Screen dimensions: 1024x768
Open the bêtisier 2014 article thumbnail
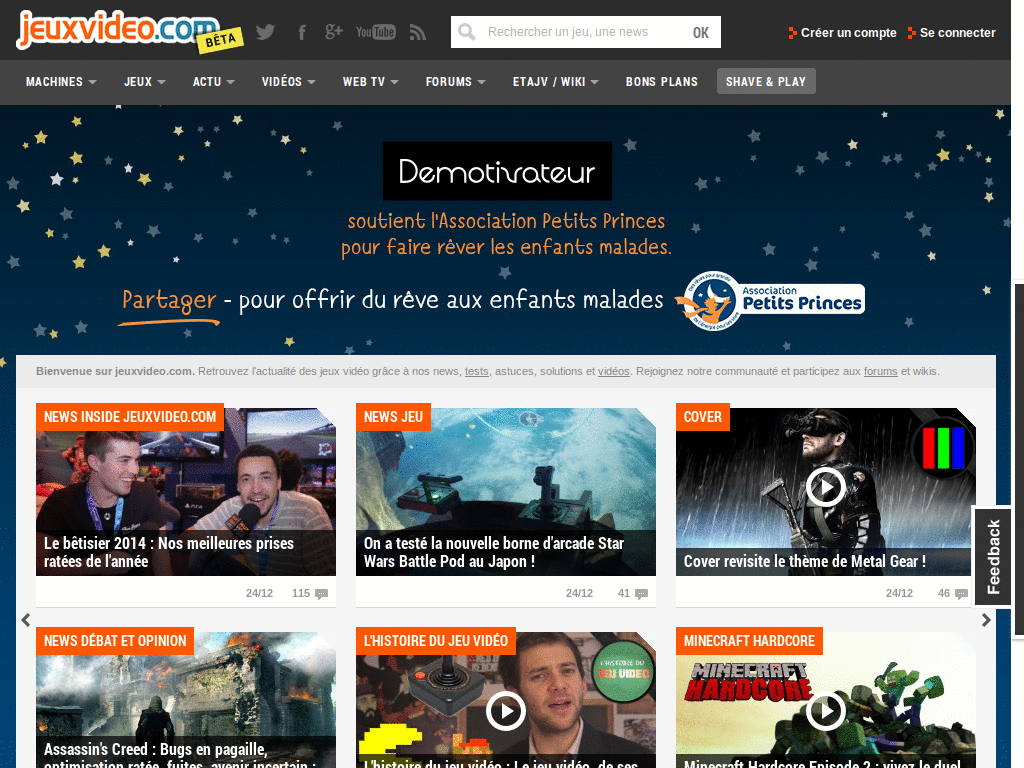pos(186,492)
